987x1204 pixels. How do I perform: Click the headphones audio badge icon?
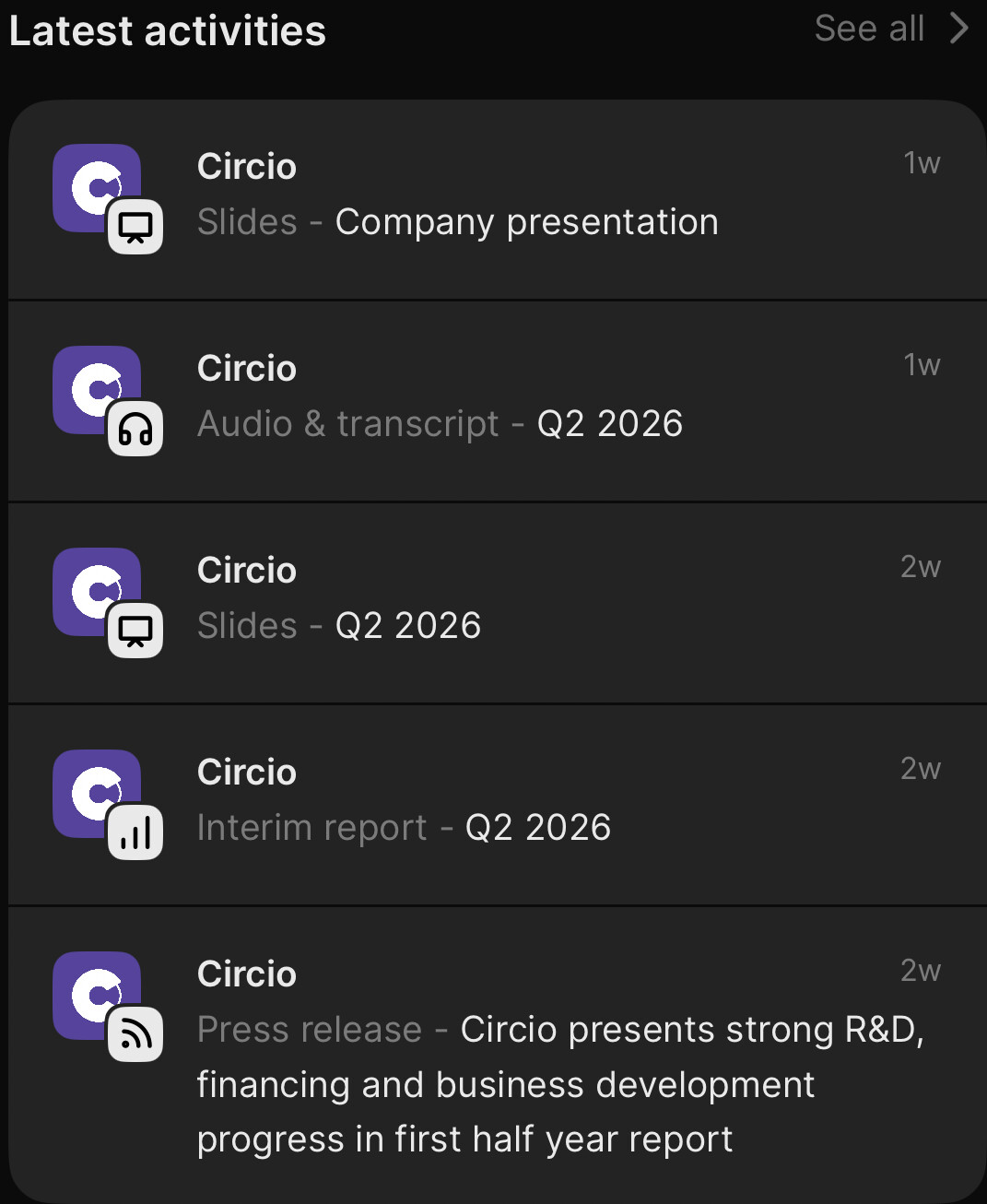135,429
